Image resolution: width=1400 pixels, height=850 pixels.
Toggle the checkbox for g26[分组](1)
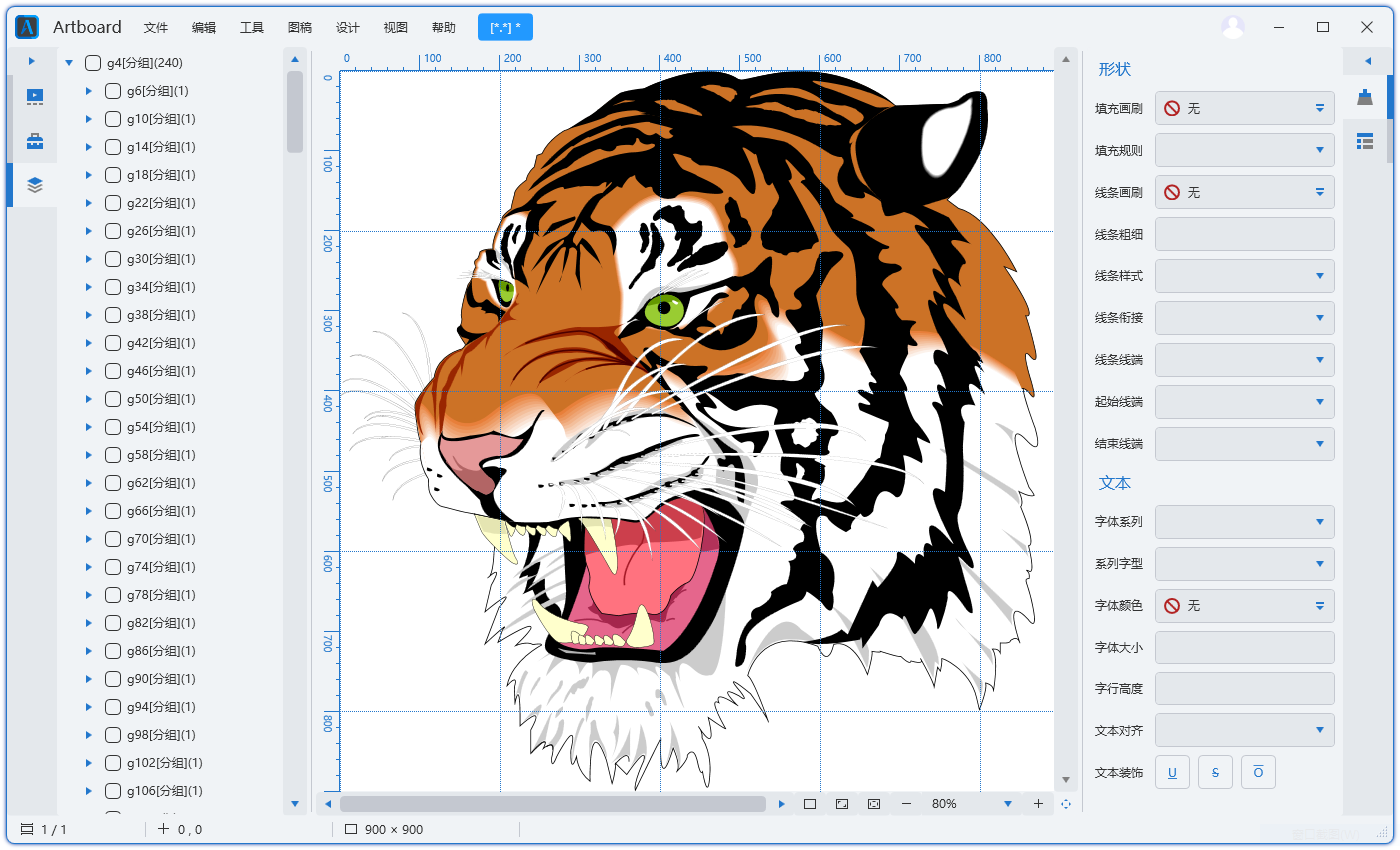point(113,231)
